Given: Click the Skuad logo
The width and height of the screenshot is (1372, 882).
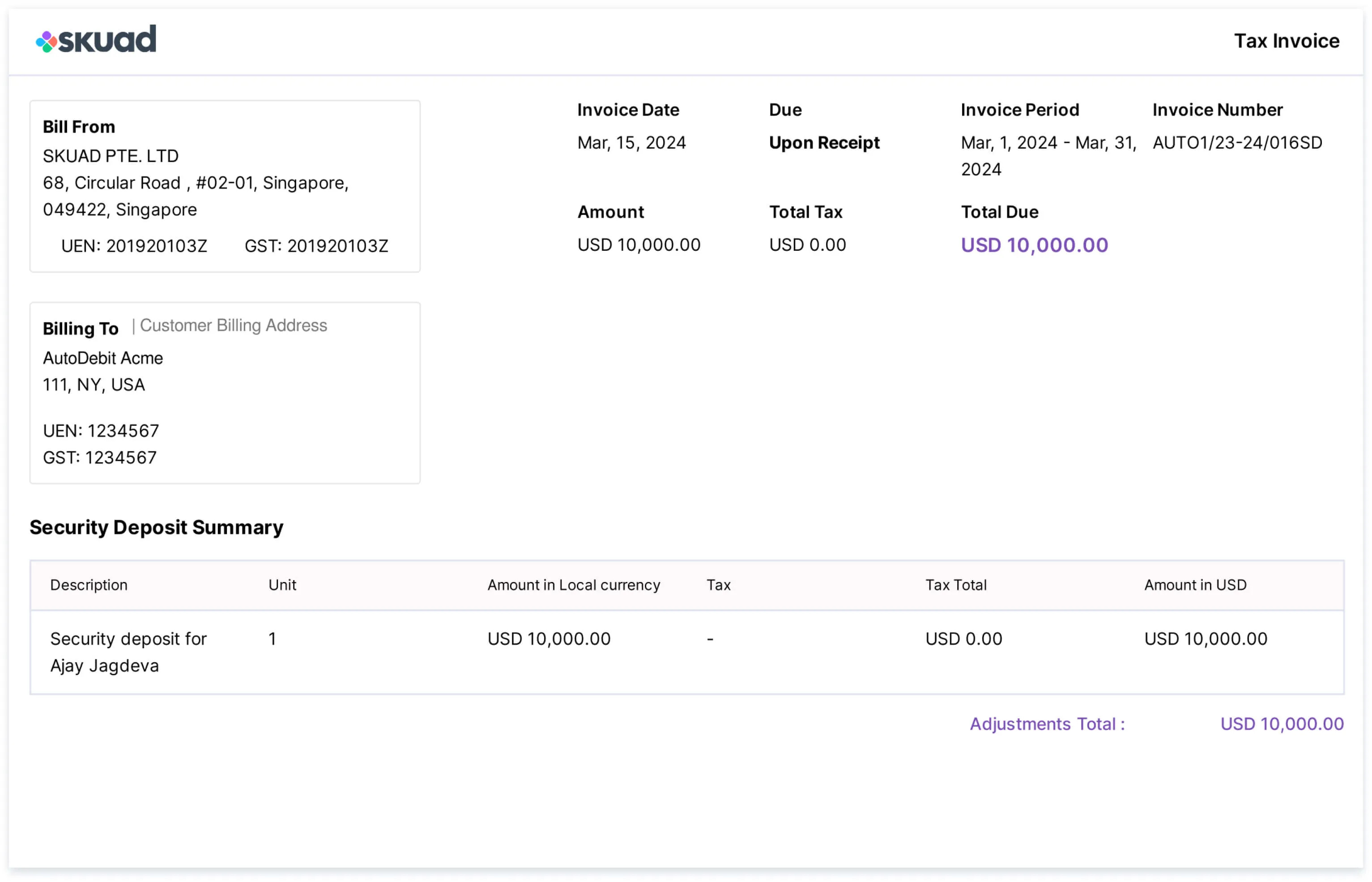Looking at the screenshot, I should point(96,39).
